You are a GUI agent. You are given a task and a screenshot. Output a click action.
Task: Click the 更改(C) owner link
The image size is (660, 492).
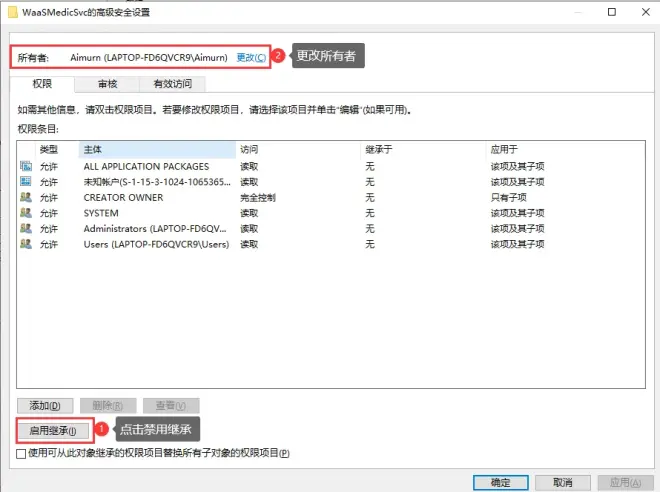pyautogui.click(x=251, y=58)
